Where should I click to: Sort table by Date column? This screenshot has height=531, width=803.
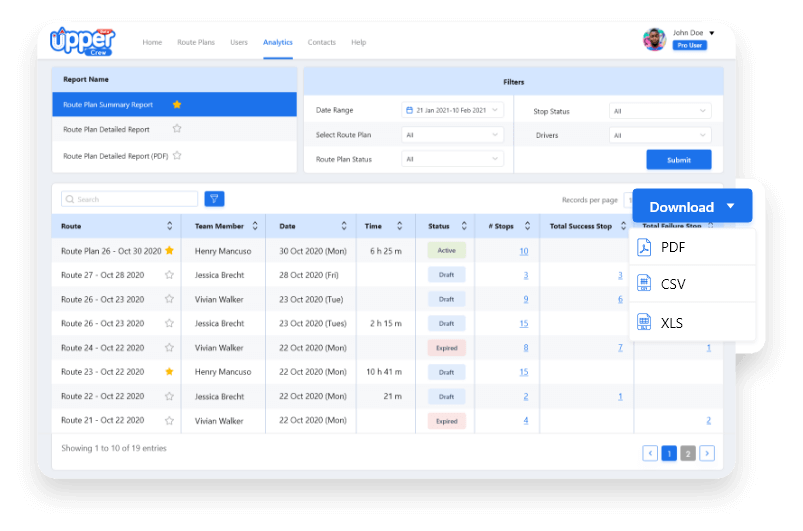coord(344,226)
